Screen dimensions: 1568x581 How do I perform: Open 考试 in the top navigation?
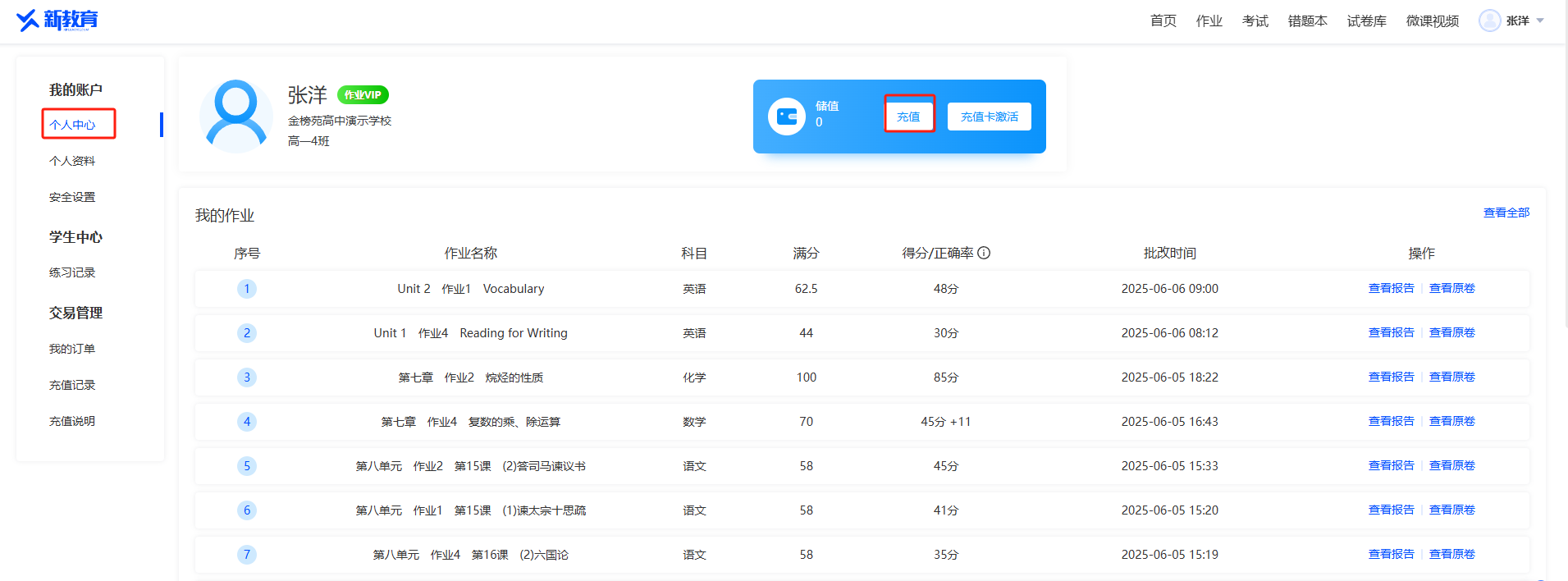point(1255,21)
